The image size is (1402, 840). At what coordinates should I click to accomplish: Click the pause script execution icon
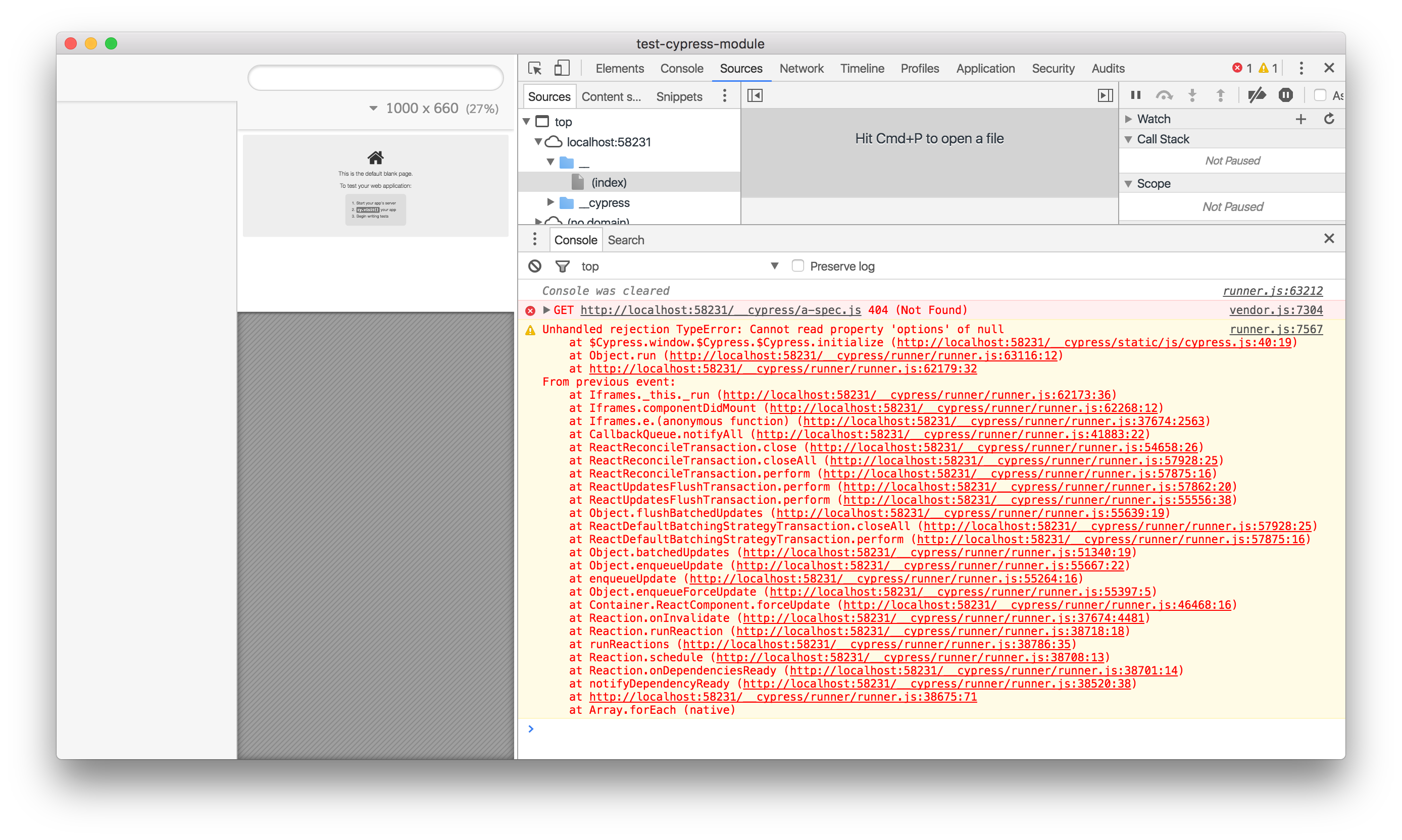click(1136, 95)
